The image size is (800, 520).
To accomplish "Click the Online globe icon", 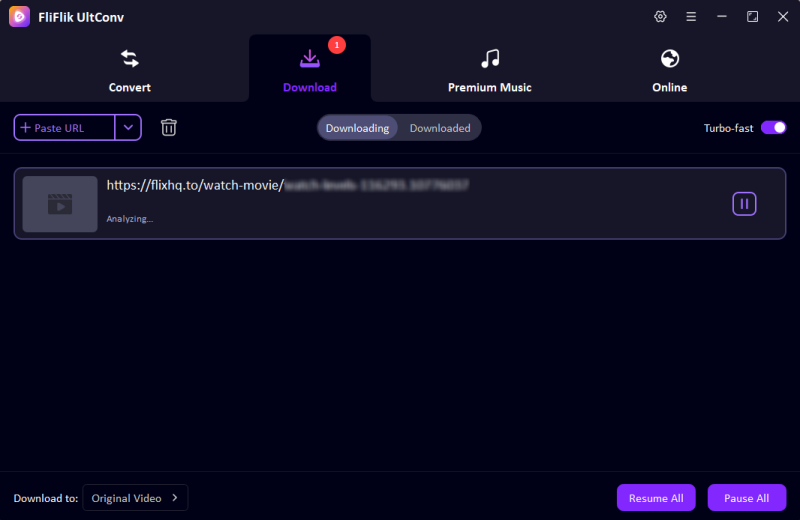I will (x=670, y=59).
